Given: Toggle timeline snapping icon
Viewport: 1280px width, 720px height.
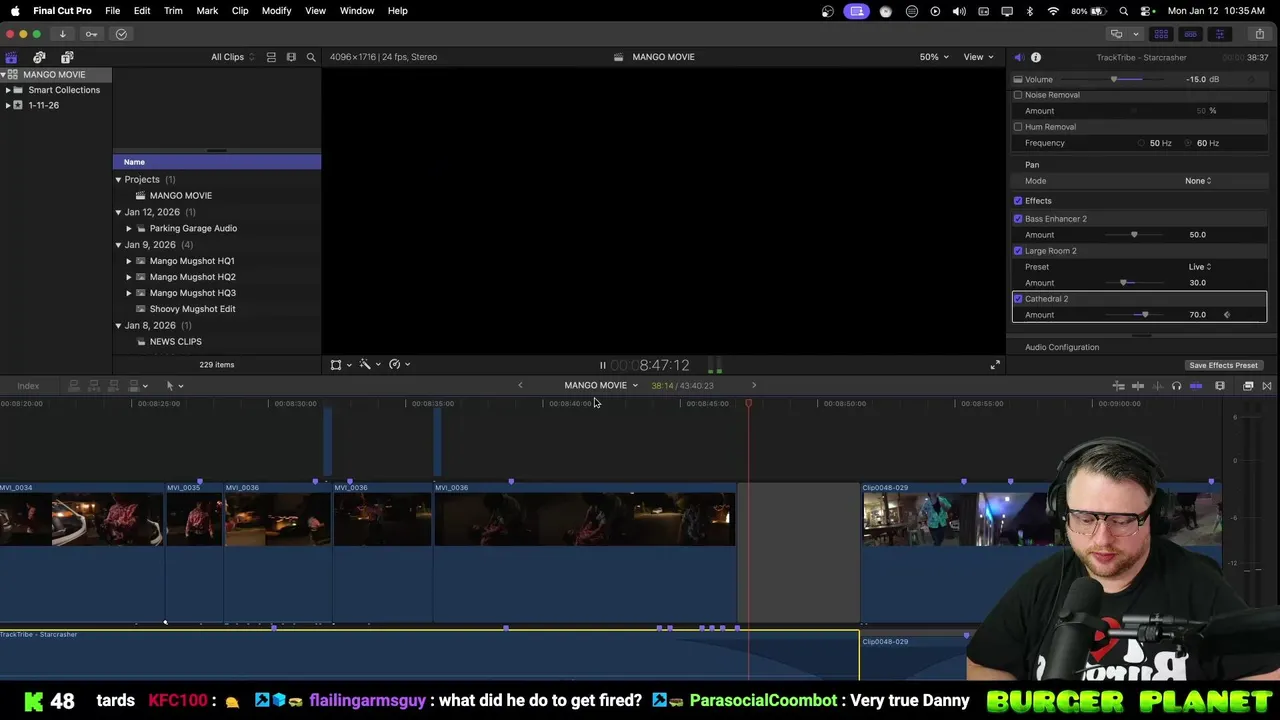Looking at the screenshot, I should click(1195, 386).
